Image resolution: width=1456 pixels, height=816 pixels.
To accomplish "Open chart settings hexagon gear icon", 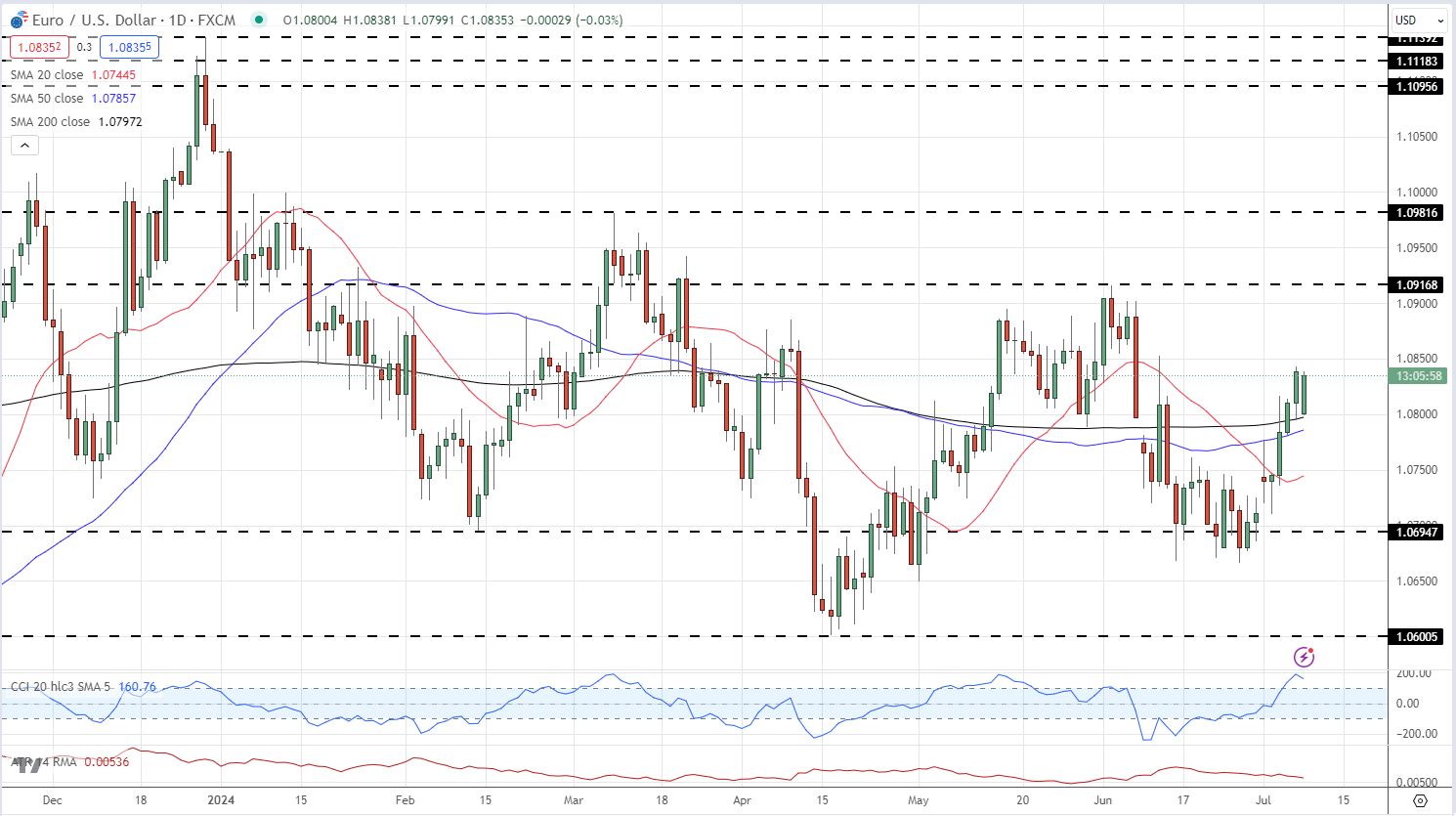I will [x=1421, y=800].
